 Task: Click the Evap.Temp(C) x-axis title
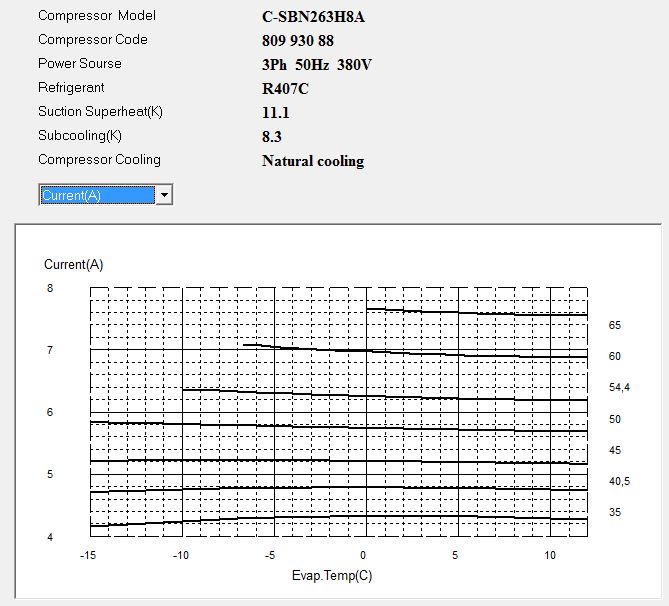(x=332, y=577)
